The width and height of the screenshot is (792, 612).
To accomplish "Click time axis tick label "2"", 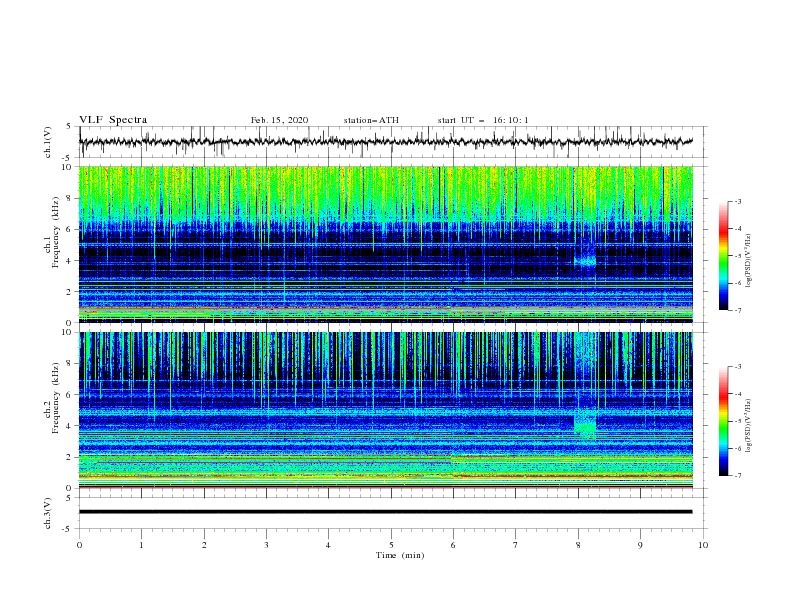I will pos(204,545).
